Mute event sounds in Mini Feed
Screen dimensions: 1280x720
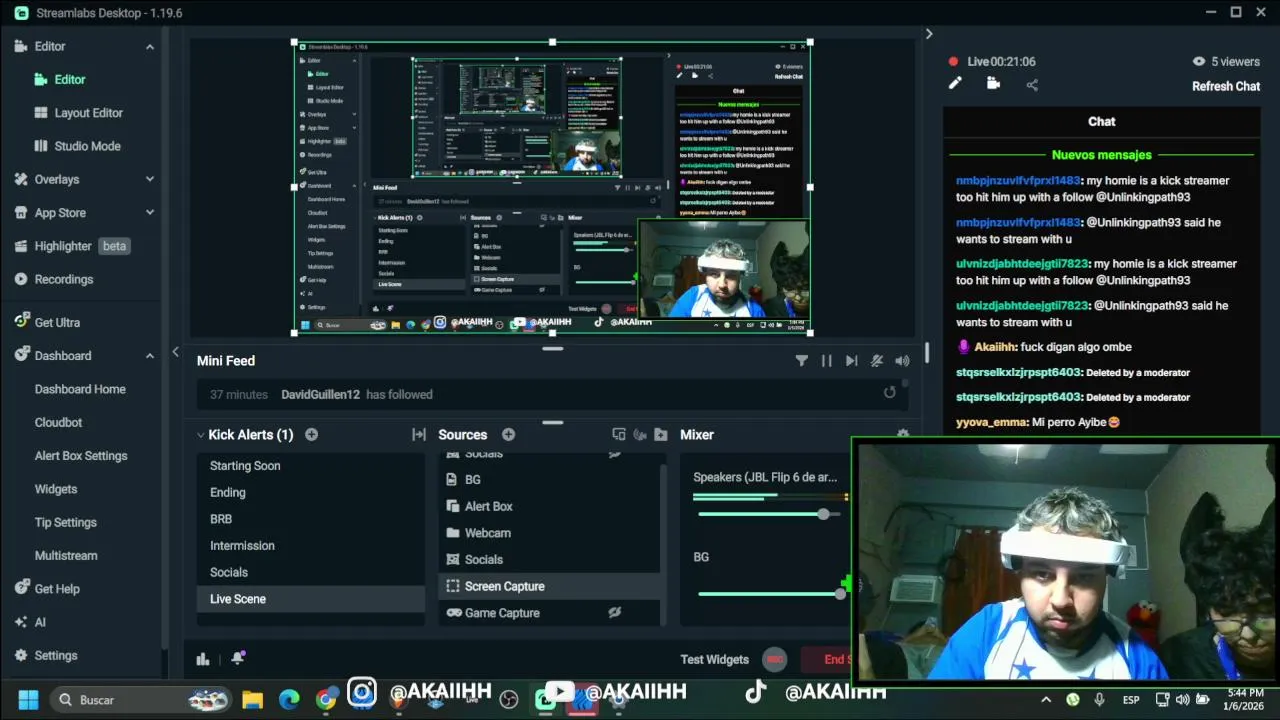point(877,361)
